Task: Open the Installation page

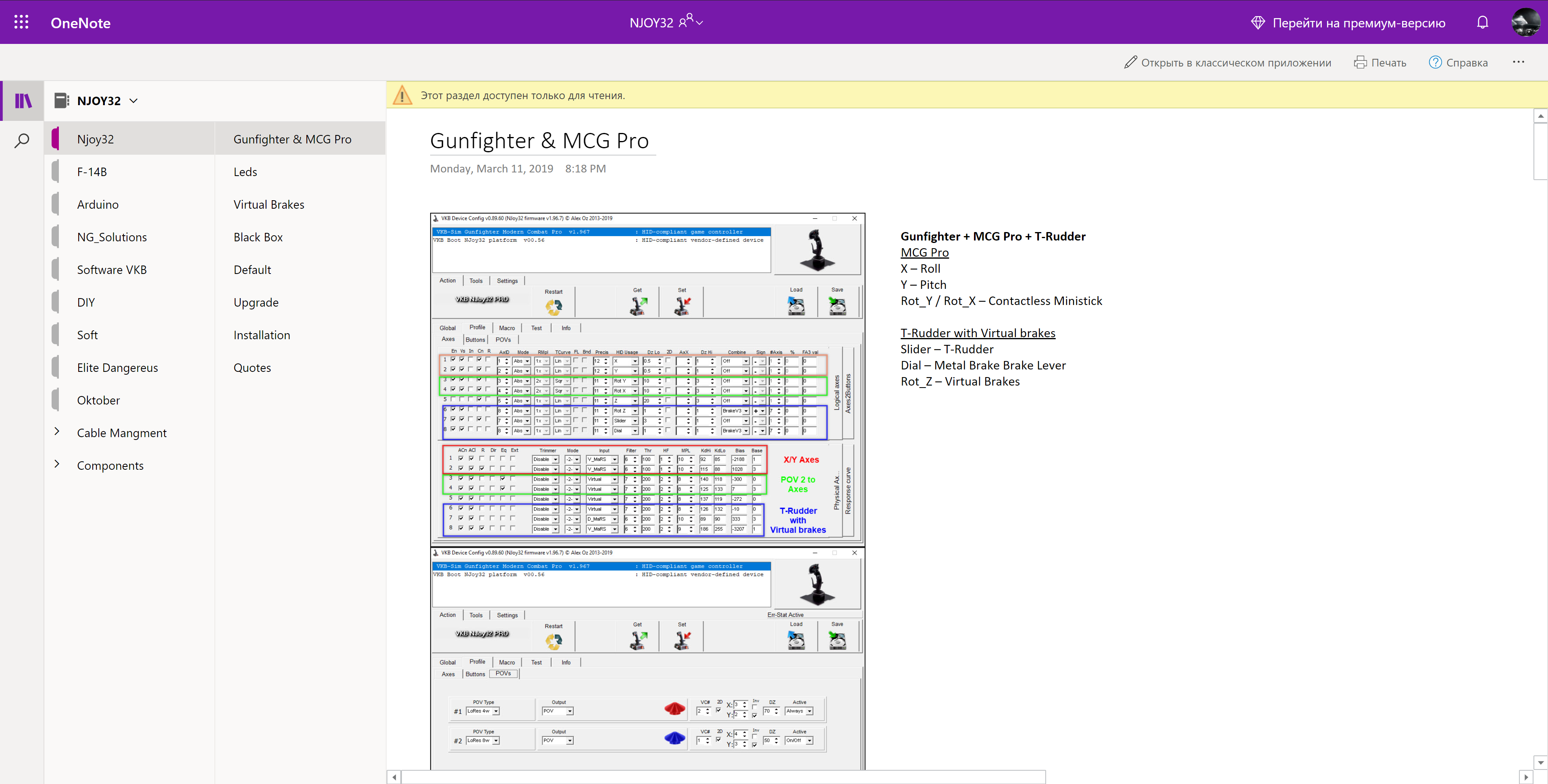Action: [300, 335]
